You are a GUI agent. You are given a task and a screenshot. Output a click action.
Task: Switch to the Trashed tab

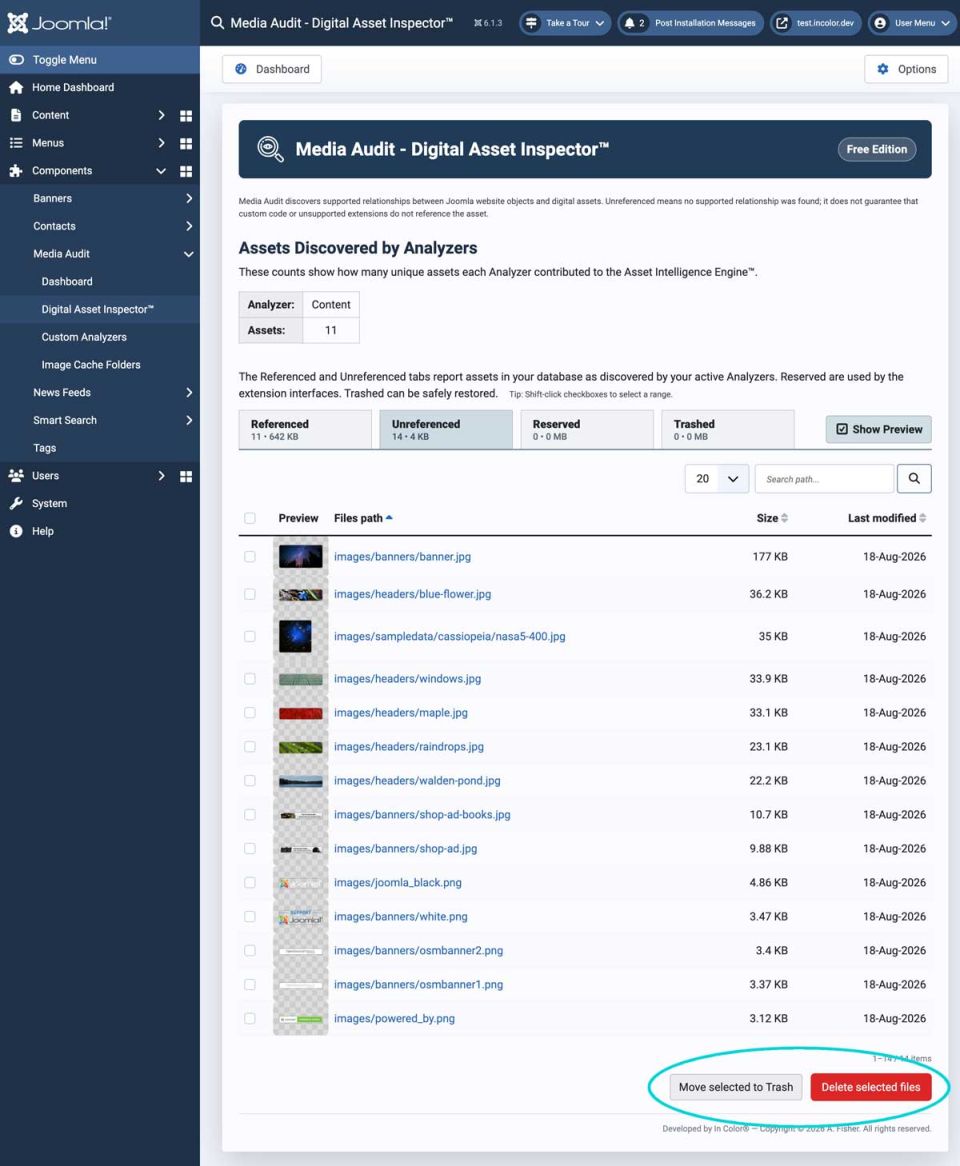[x=727, y=429]
